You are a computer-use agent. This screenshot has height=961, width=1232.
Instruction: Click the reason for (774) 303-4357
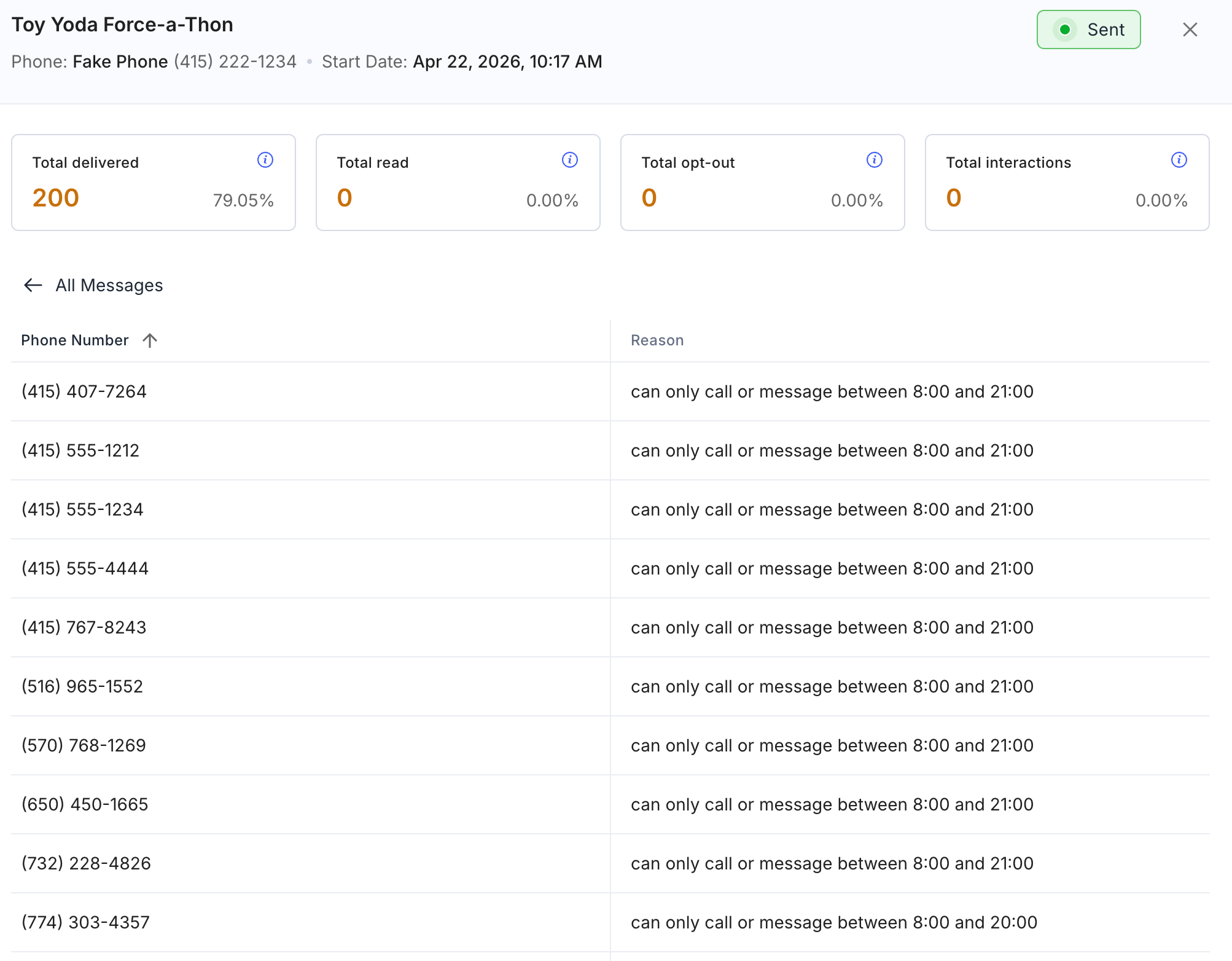pos(834,922)
